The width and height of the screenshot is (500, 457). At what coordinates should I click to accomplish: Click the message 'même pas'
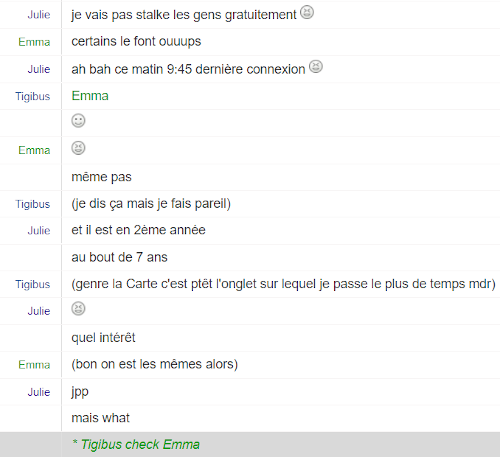101,177
